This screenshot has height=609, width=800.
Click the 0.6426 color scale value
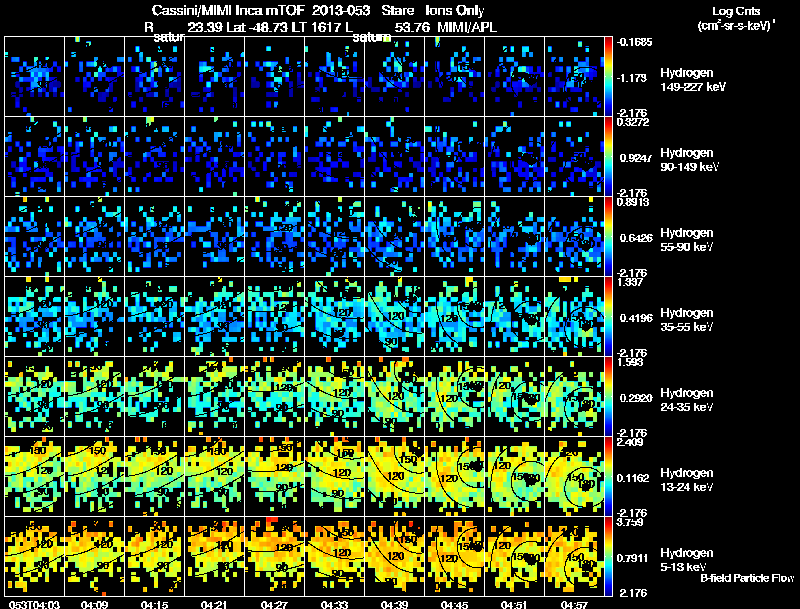(636, 238)
